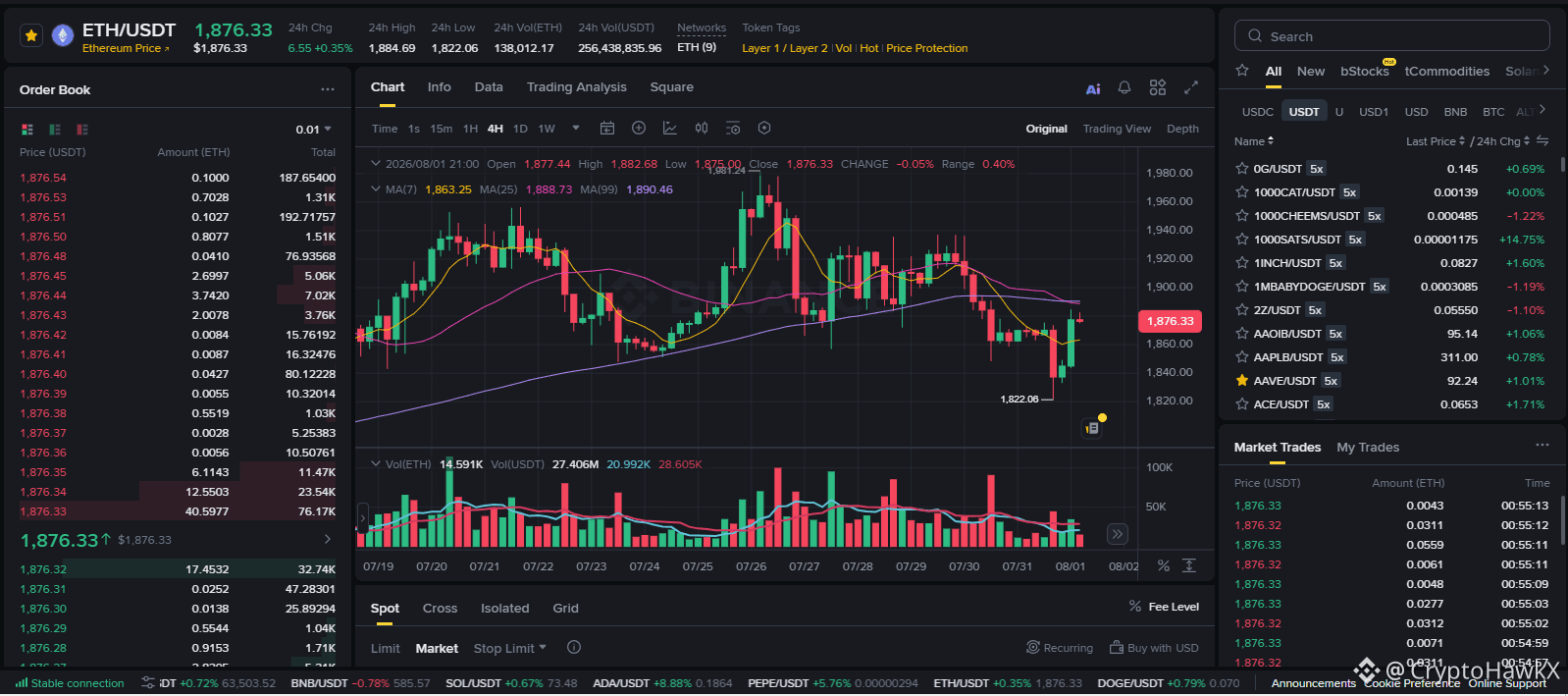Select the My Trades tab
Viewport: 1568px width, 696px height.
point(1368,448)
